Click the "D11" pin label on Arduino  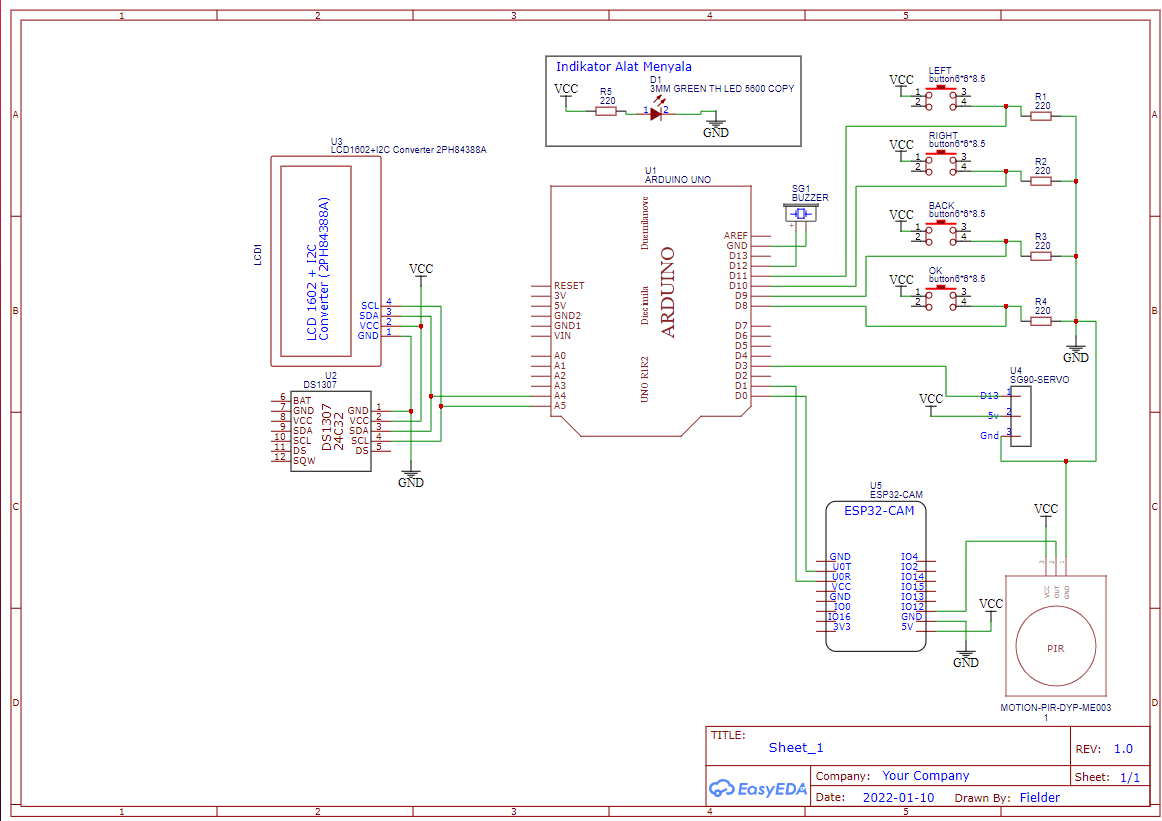738,276
